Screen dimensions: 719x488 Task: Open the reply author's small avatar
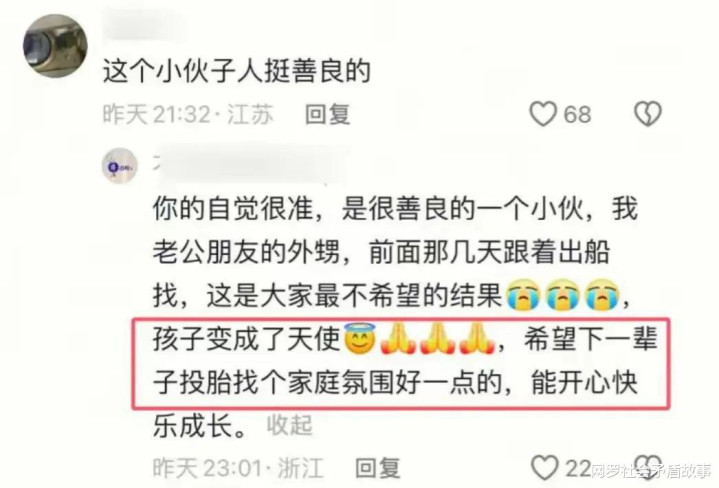(x=119, y=166)
